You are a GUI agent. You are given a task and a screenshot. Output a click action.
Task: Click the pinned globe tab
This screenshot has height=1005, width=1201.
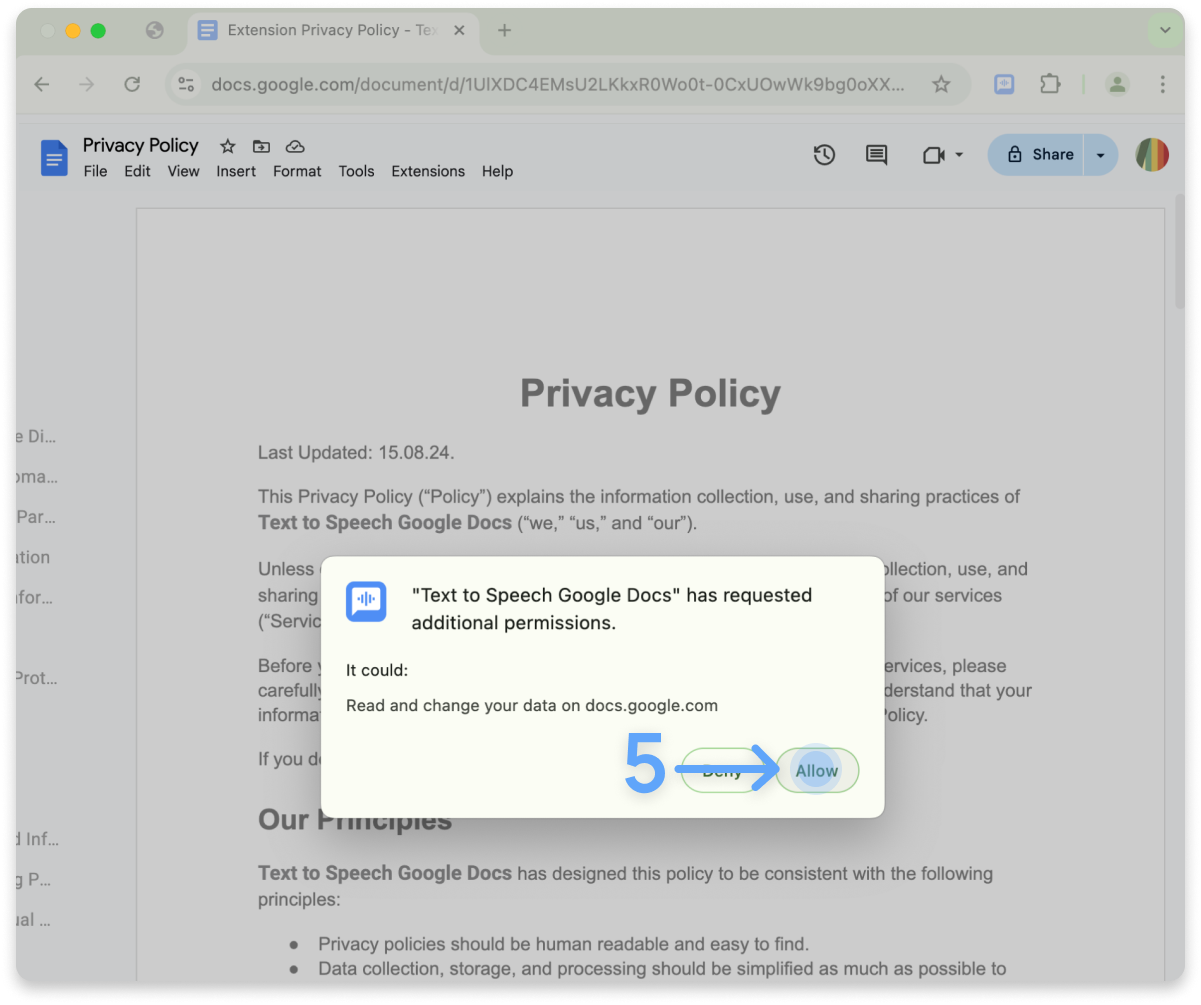click(154, 30)
